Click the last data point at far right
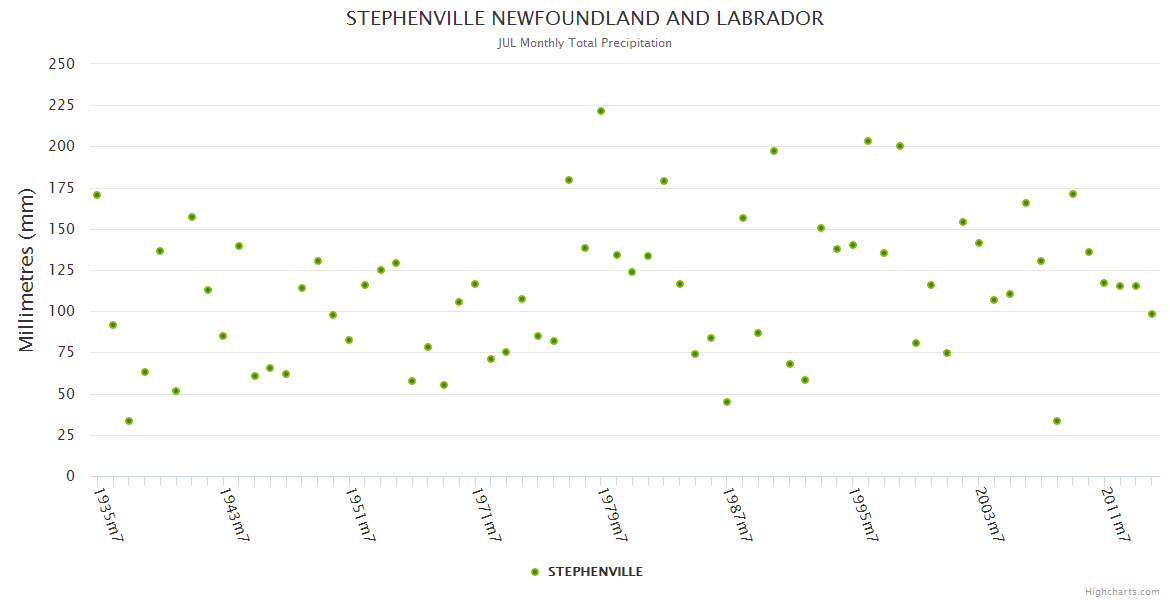Image resolution: width=1170 pixels, height=600 pixels. pos(1152,314)
